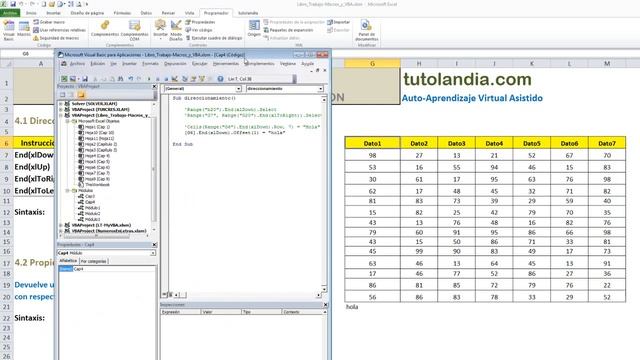Switch to the Datos ribbon tab
The height and width of the screenshot is (360, 640).
click(x=146, y=13)
